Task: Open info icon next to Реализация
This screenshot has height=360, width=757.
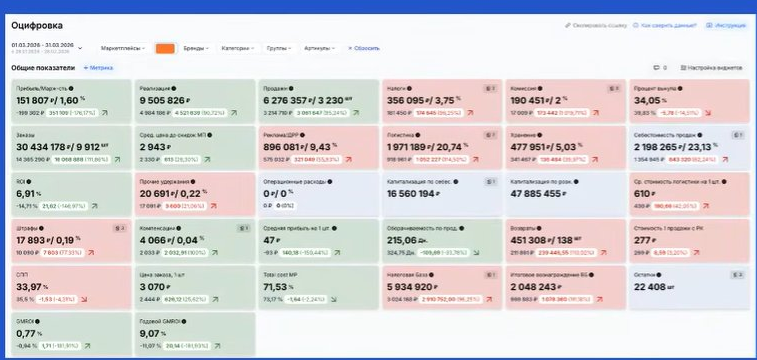Action: coord(173,89)
